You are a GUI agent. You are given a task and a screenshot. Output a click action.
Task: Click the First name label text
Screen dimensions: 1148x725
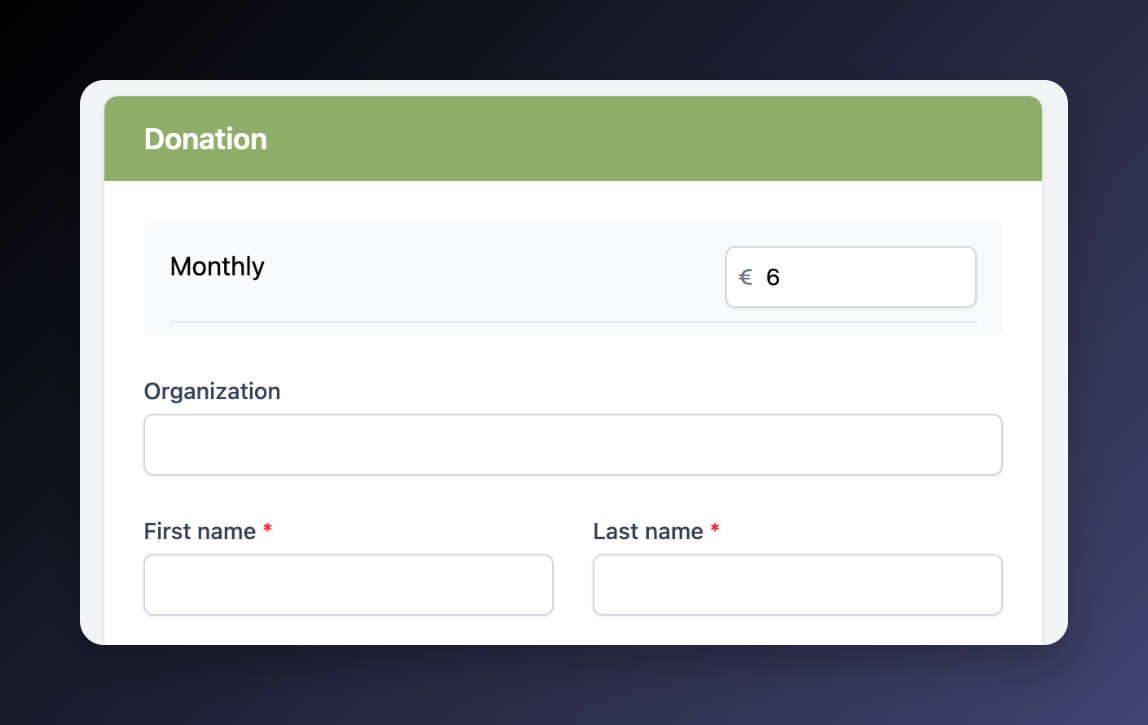click(x=200, y=531)
